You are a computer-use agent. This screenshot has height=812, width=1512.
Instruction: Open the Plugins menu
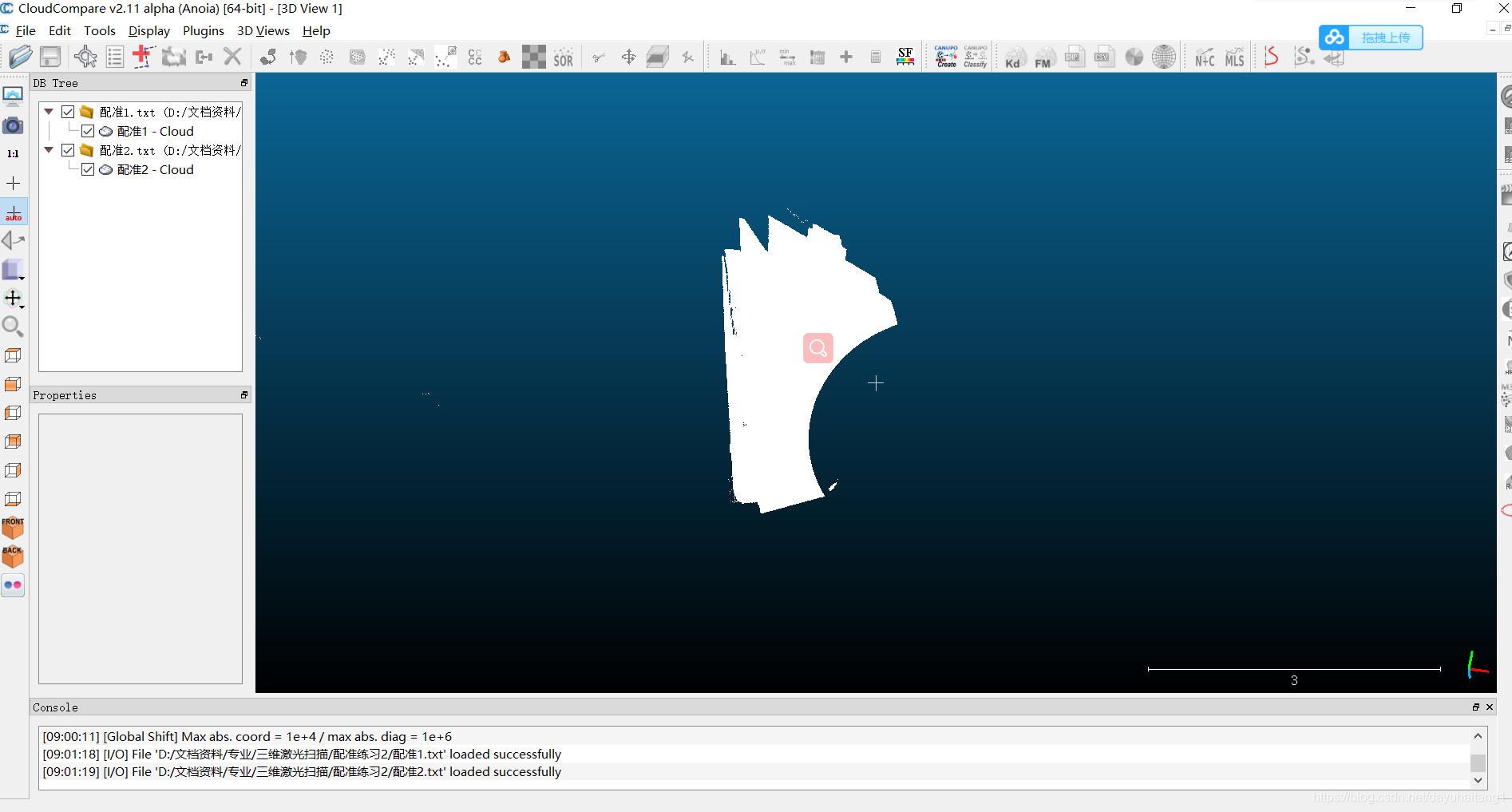(x=204, y=30)
